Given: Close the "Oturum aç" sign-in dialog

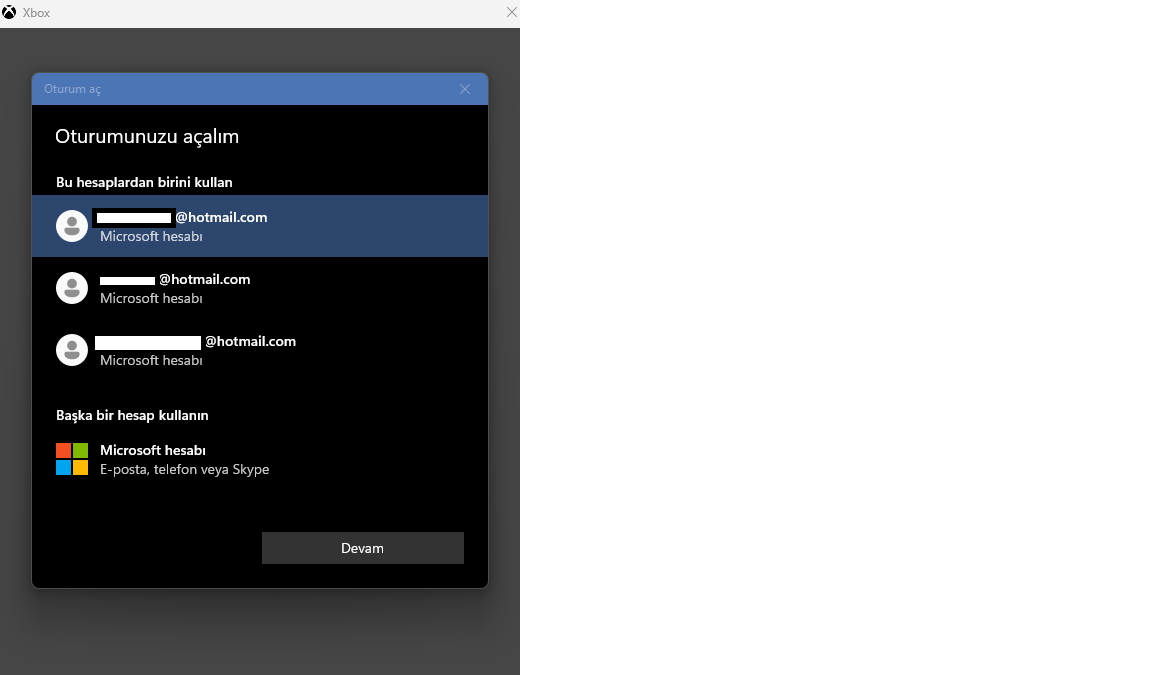Looking at the screenshot, I should coord(465,89).
